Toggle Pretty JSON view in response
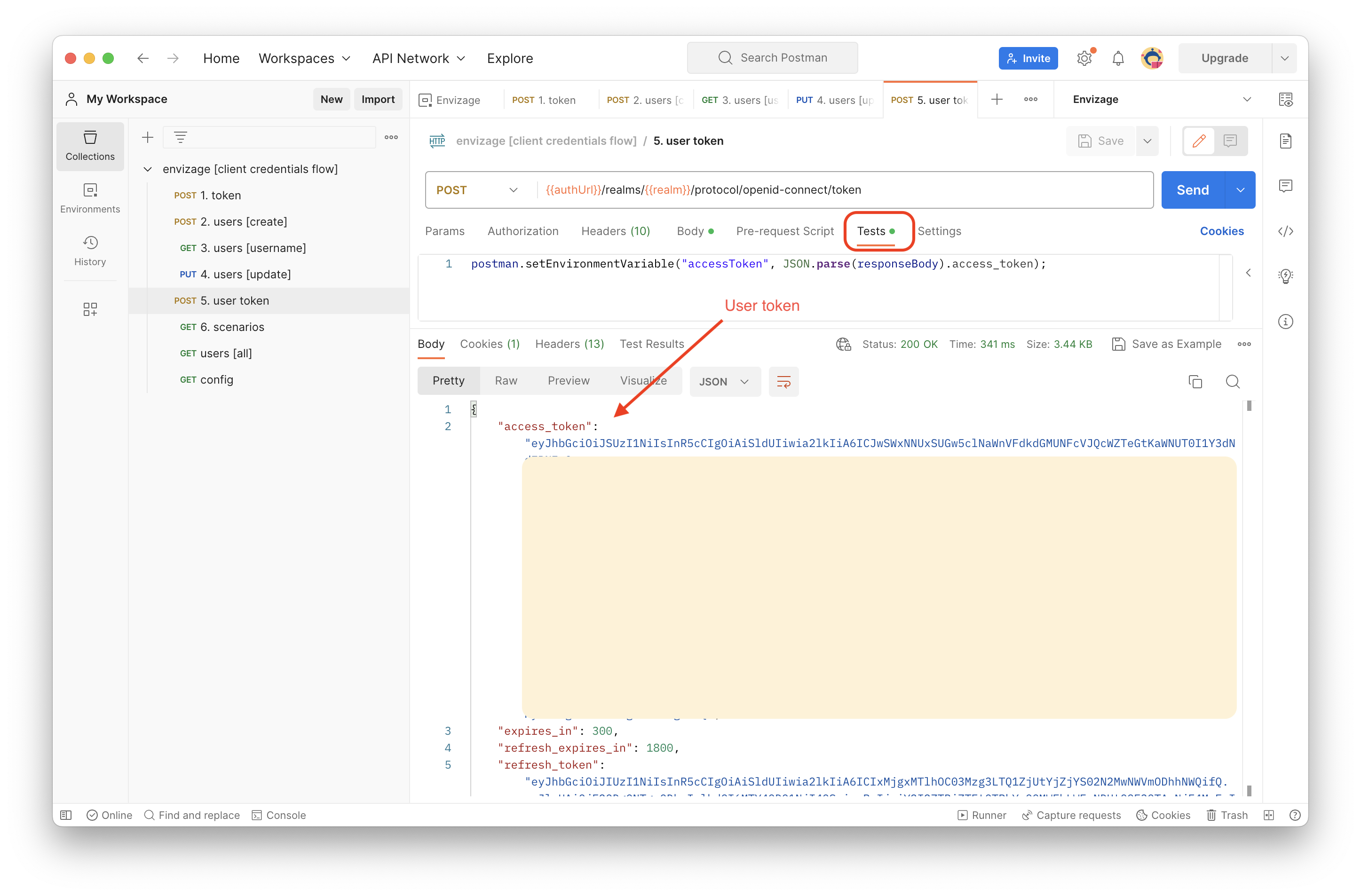Viewport: 1361px width, 896px height. 448,380
